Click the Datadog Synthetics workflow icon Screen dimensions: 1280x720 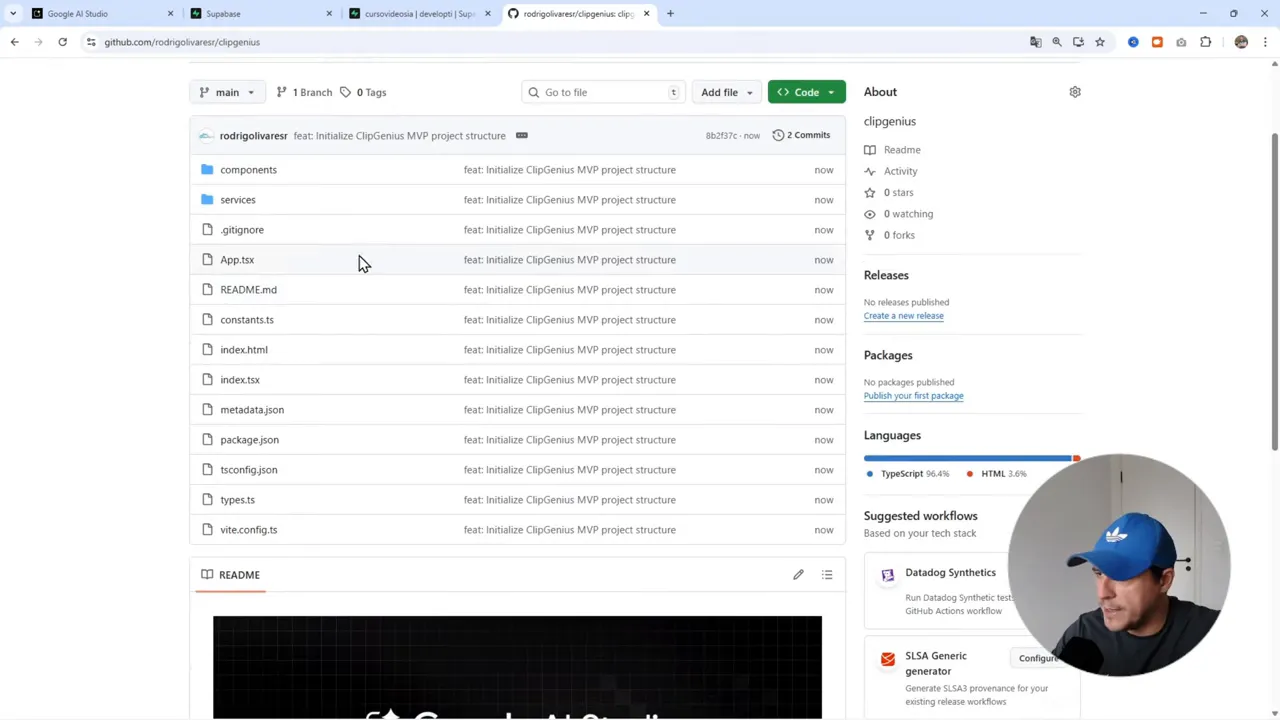888,574
